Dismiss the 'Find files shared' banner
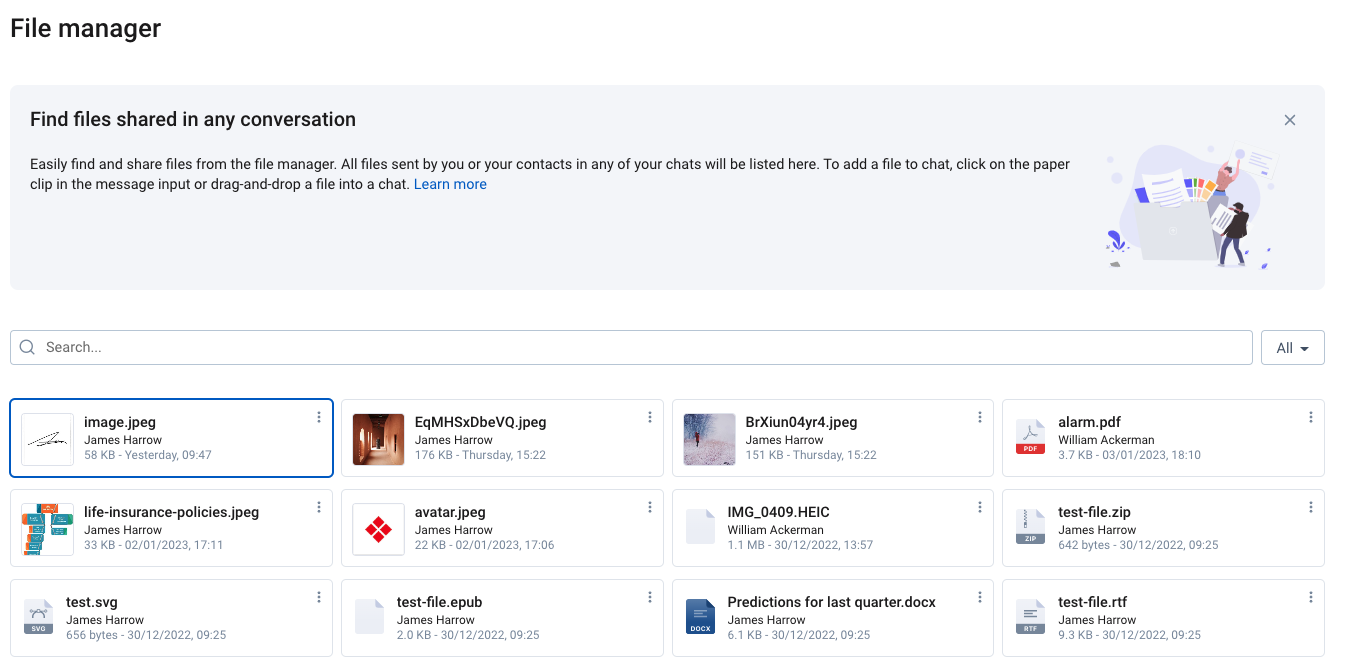 (1290, 120)
